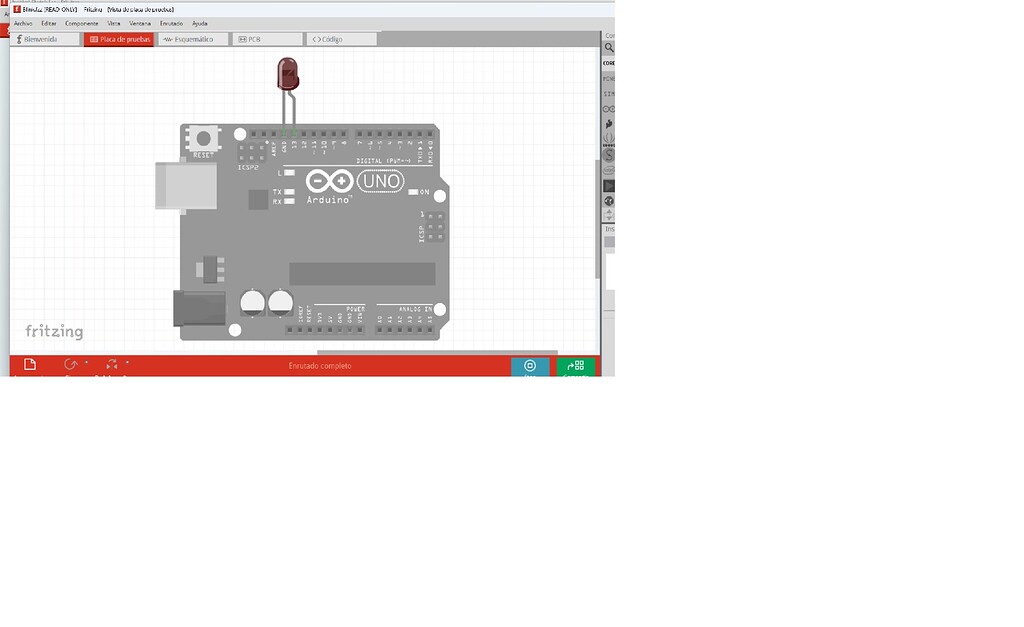Open the Código tab
Viewport: 1024px width, 627px height.
click(x=342, y=39)
